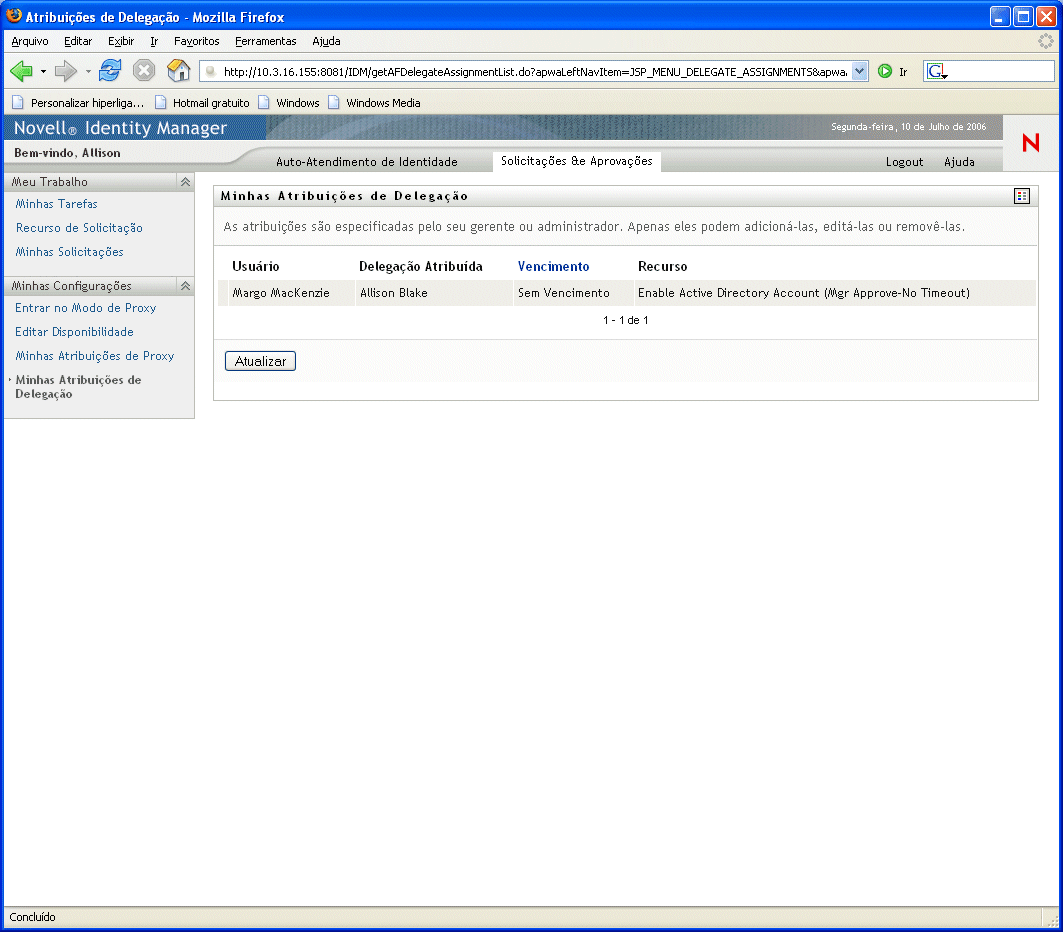Image resolution: width=1063 pixels, height=932 pixels.
Task: Click the display options icon in the panel header
Action: pos(1021,196)
